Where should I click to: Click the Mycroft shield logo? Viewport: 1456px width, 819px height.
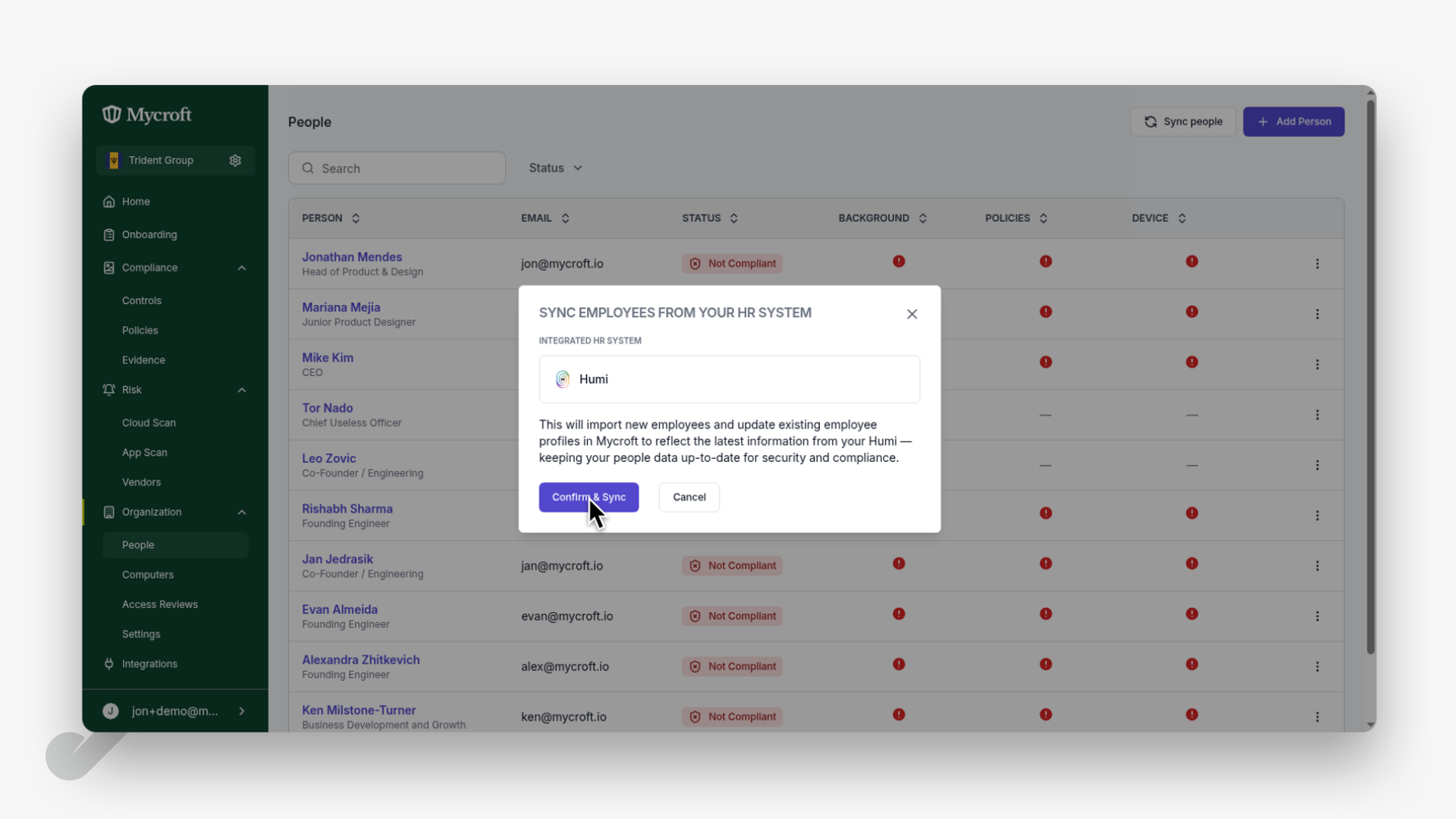[x=111, y=115]
